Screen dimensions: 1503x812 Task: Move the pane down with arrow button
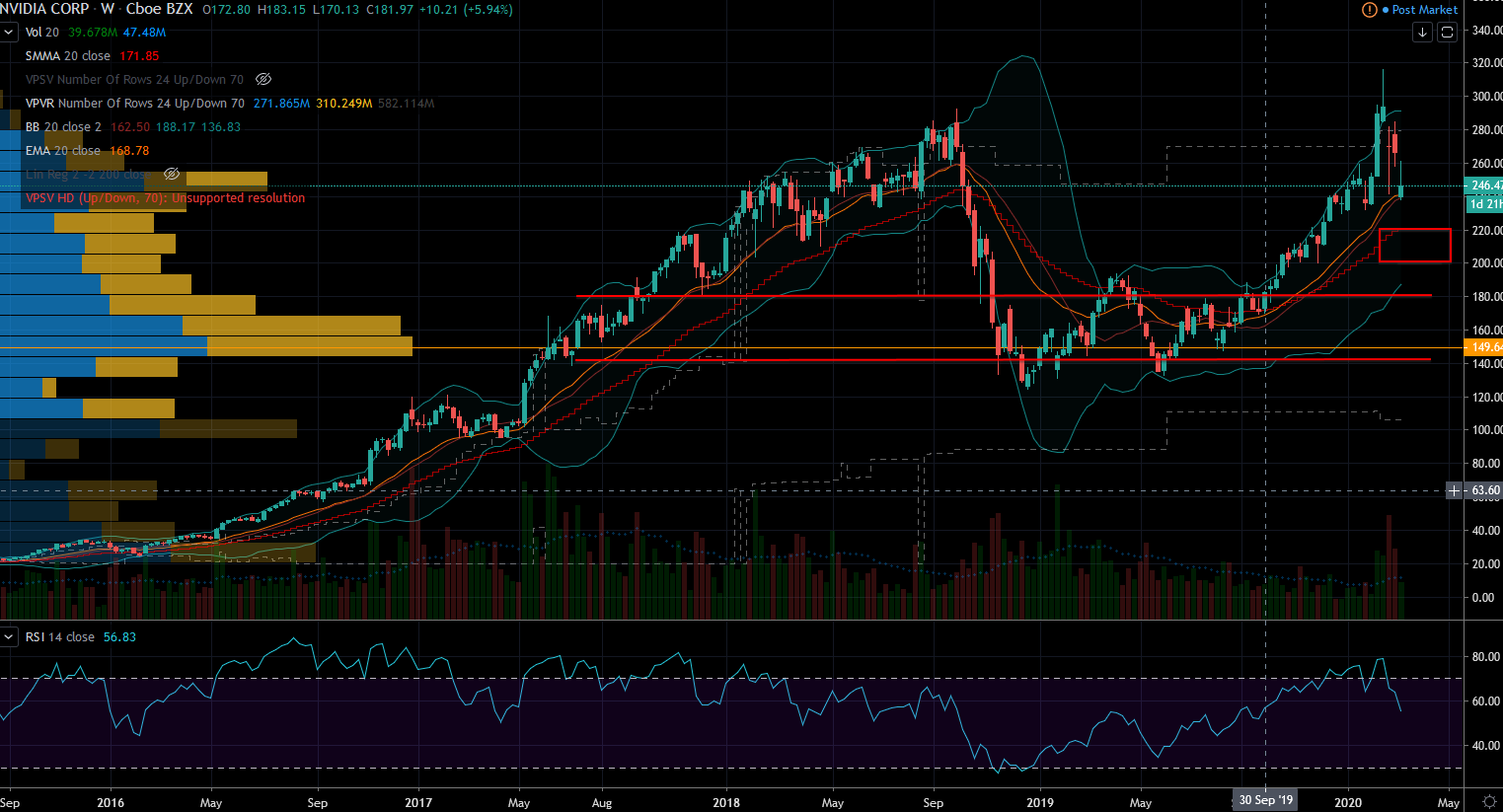point(1422,33)
